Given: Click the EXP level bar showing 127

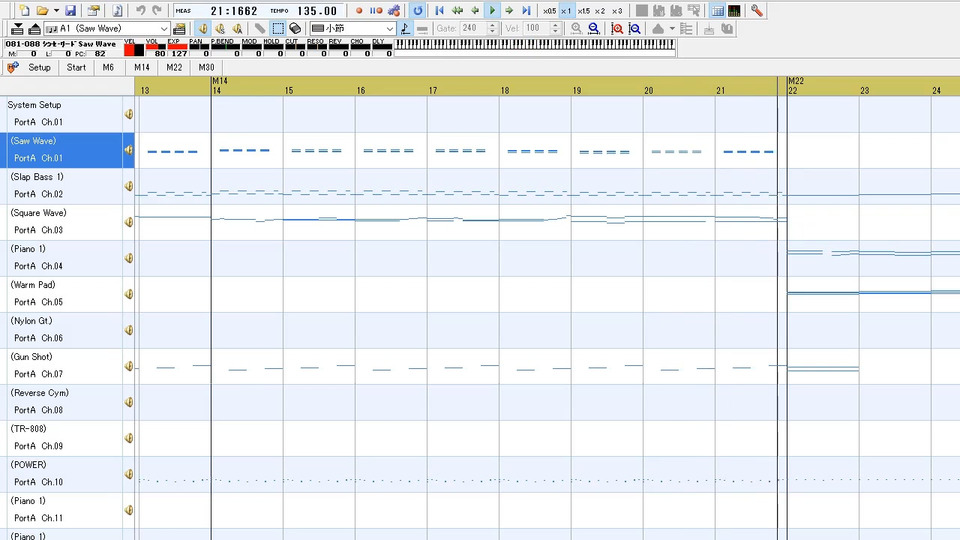Looking at the screenshot, I should (178, 48).
